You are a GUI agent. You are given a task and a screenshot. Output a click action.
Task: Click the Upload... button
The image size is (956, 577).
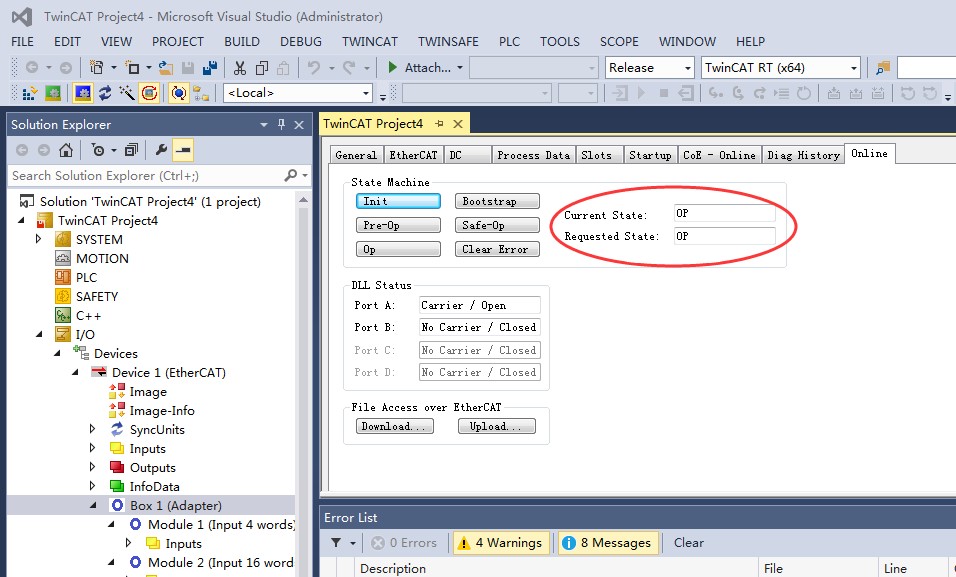click(497, 426)
